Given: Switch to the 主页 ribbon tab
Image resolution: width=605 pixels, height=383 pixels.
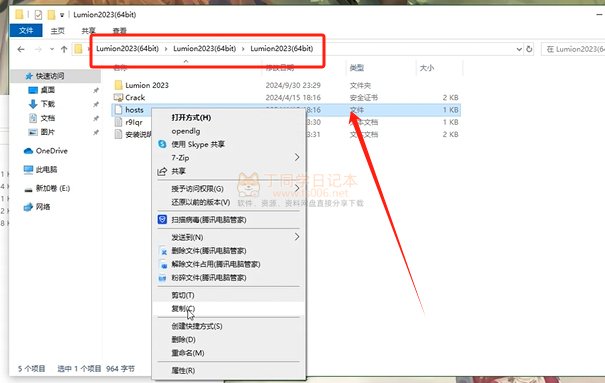Looking at the screenshot, I should (57, 31).
